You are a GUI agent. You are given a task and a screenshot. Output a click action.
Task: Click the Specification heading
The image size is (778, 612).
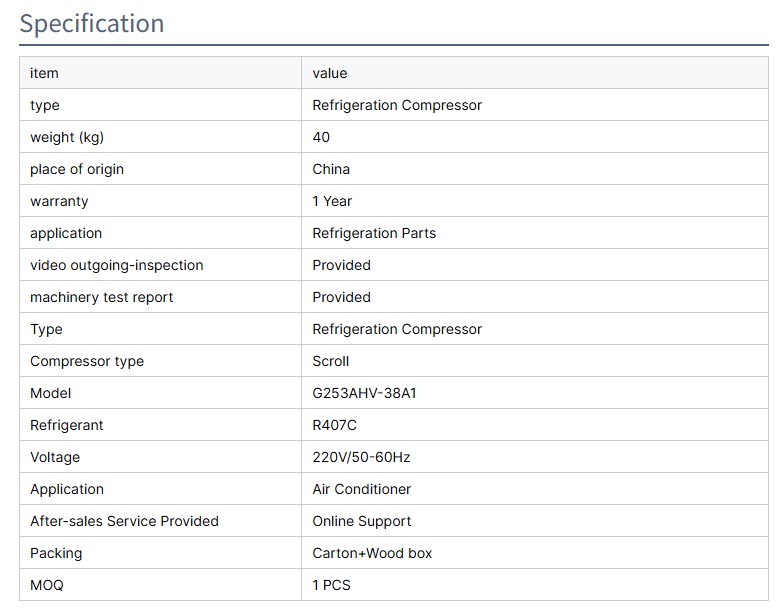pyautogui.click(x=92, y=23)
